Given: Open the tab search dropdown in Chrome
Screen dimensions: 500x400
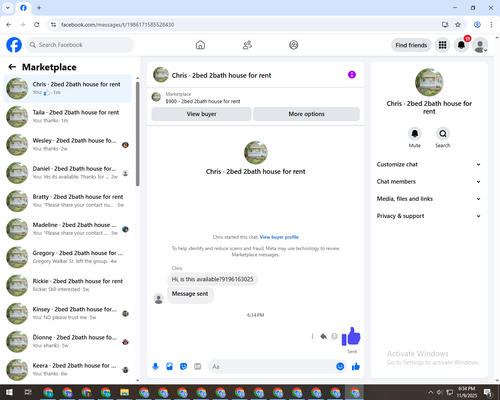Looking at the screenshot, I should pyautogui.click(x=8, y=8).
